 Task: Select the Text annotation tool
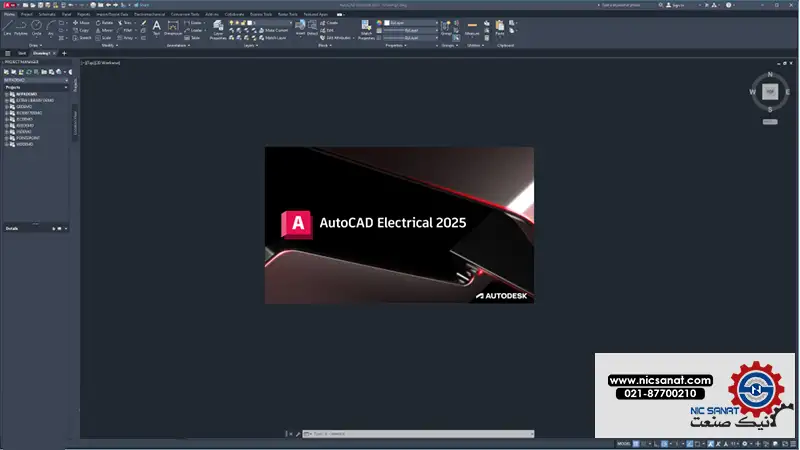[157, 28]
